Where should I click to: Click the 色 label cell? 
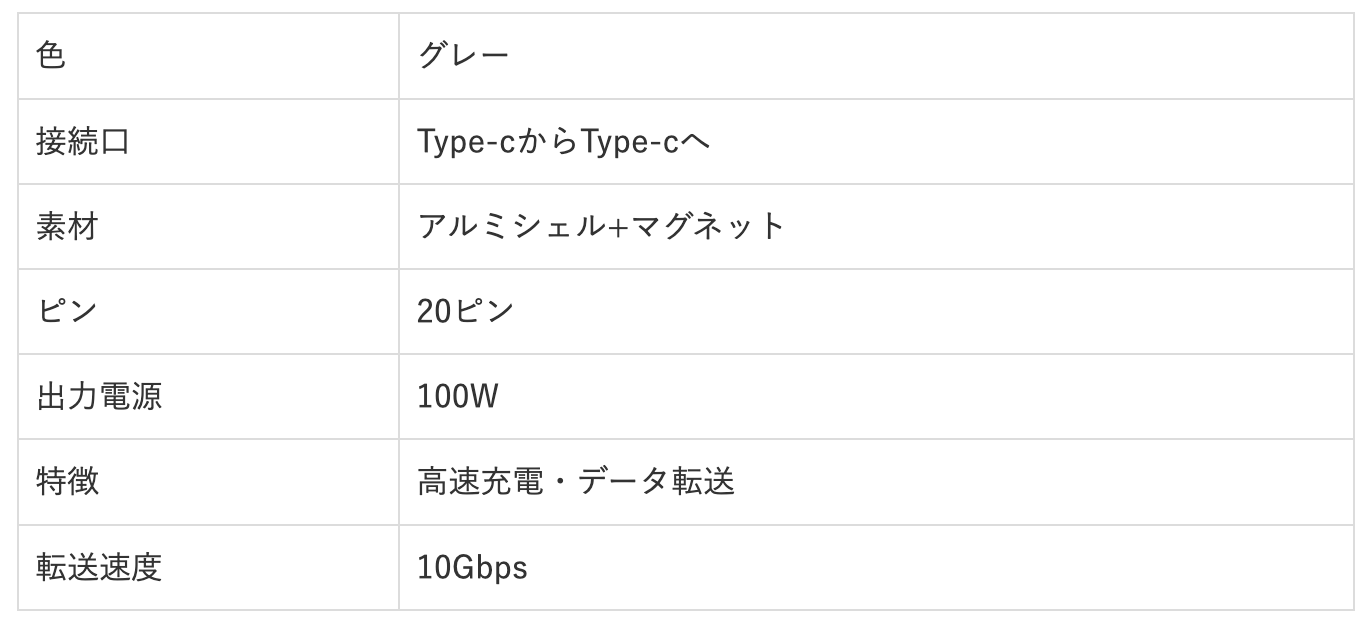(52, 56)
